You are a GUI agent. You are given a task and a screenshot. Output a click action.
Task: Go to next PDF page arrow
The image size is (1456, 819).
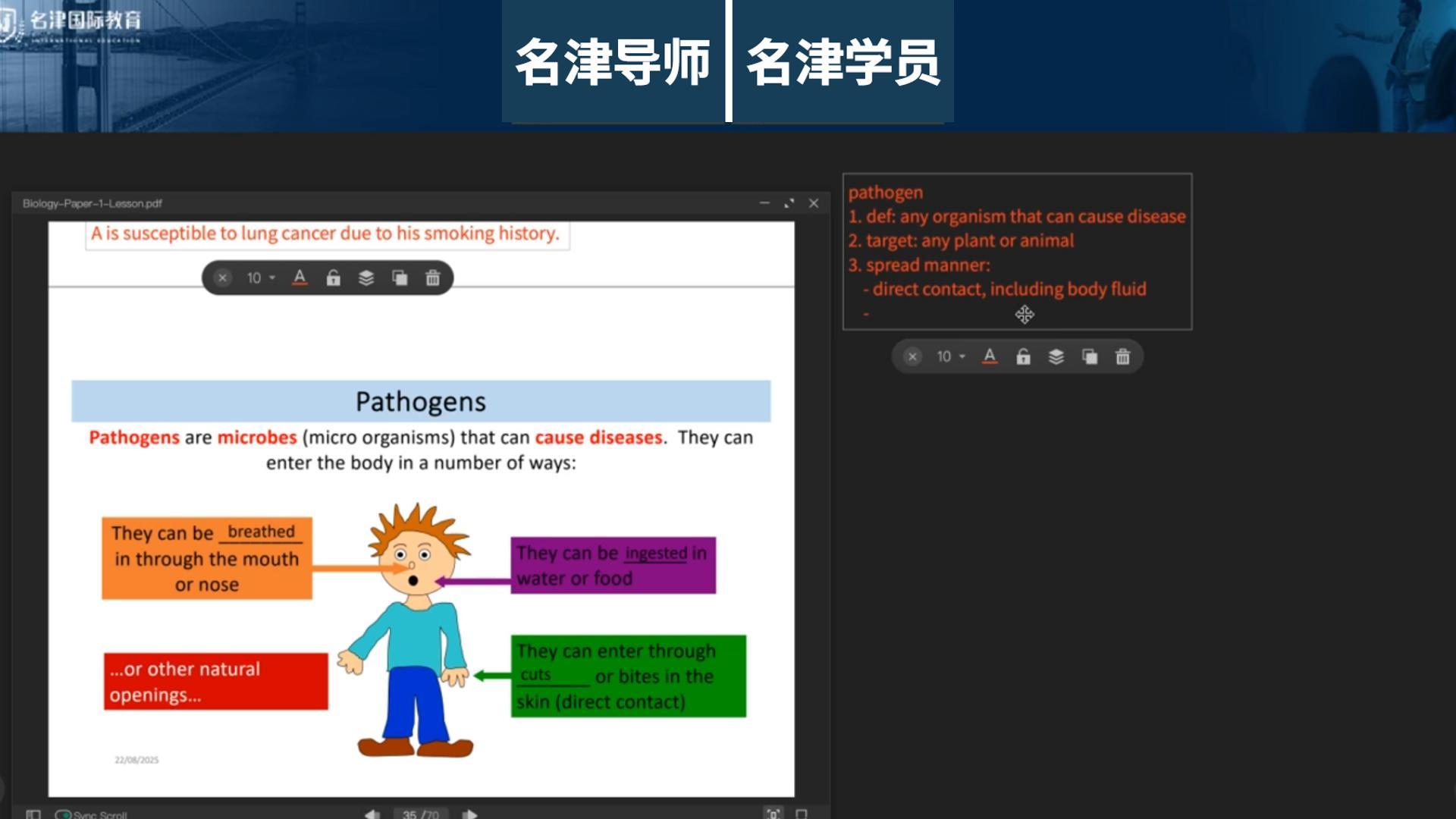pos(470,814)
